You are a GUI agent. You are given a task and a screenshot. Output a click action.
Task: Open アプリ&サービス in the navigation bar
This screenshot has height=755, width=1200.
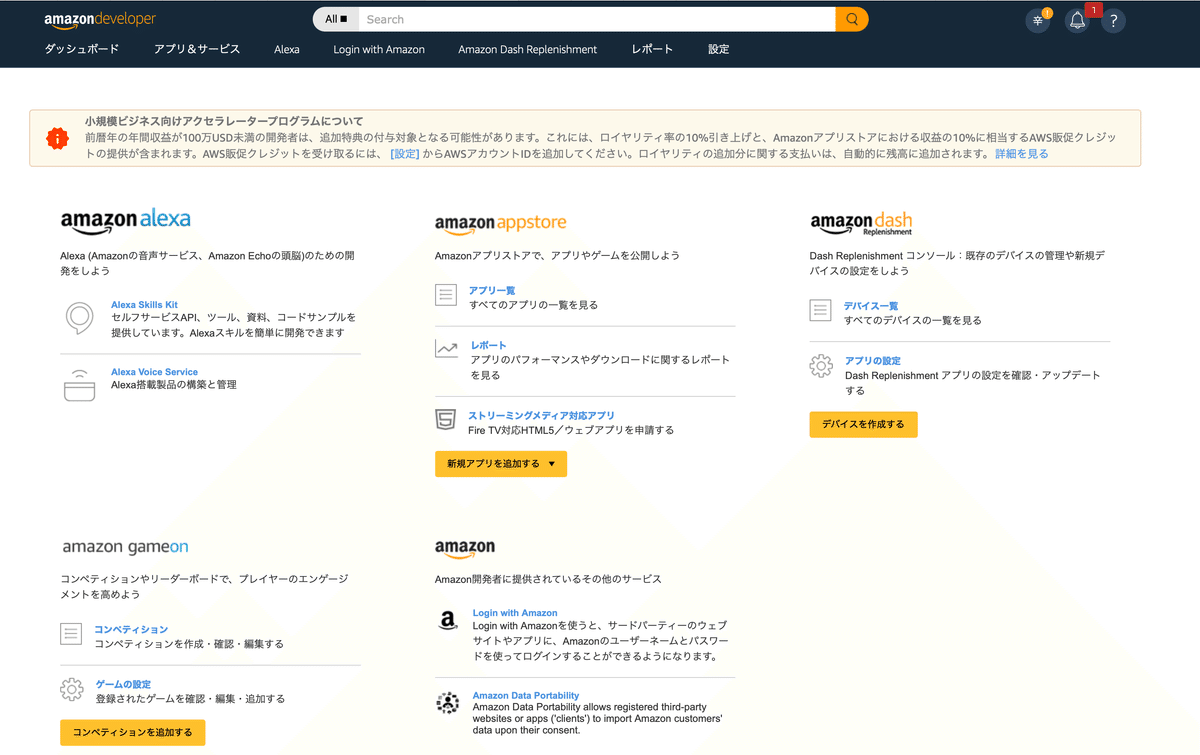click(x=197, y=49)
